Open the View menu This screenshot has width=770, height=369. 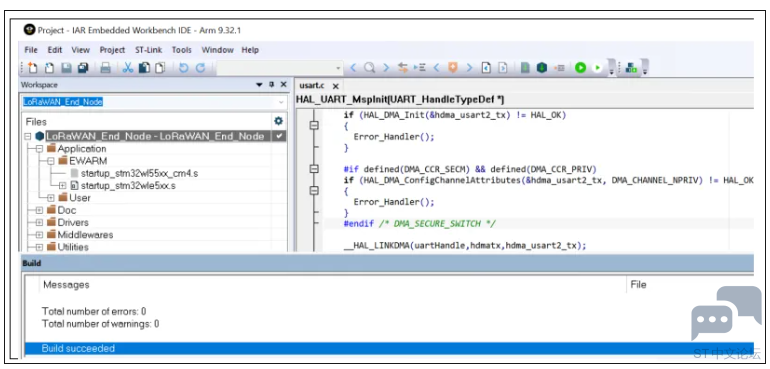pyautogui.click(x=81, y=50)
